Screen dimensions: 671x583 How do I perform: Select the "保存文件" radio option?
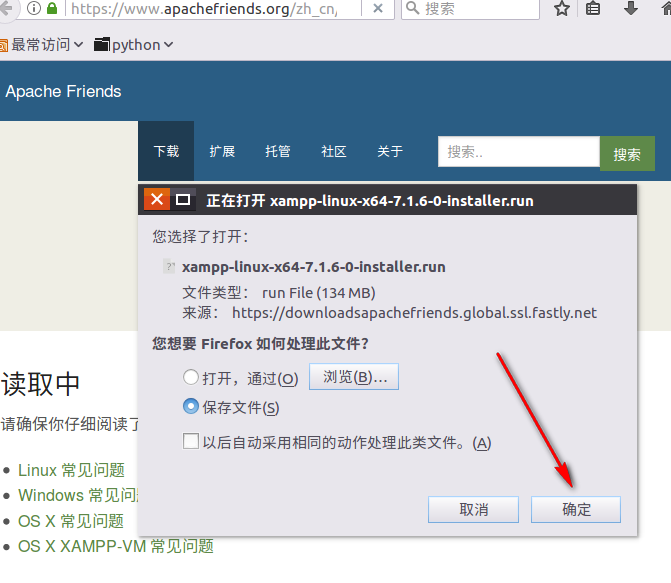click(190, 406)
